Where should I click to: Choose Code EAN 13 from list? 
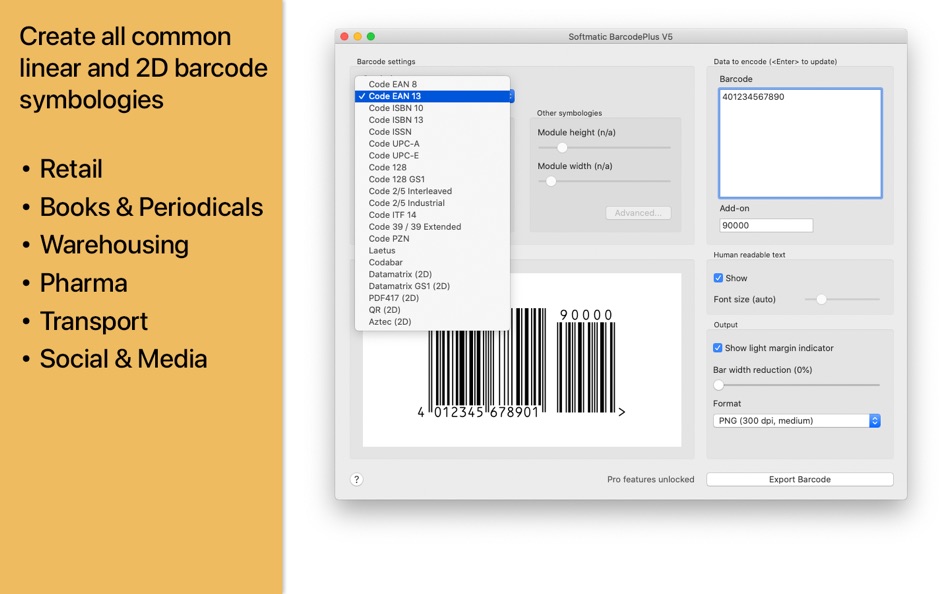pyautogui.click(x=433, y=96)
